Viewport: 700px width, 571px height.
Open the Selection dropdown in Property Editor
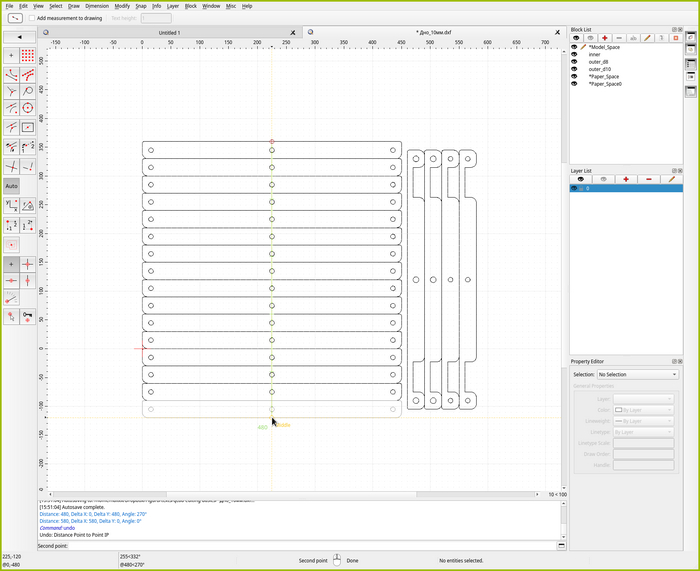point(636,374)
